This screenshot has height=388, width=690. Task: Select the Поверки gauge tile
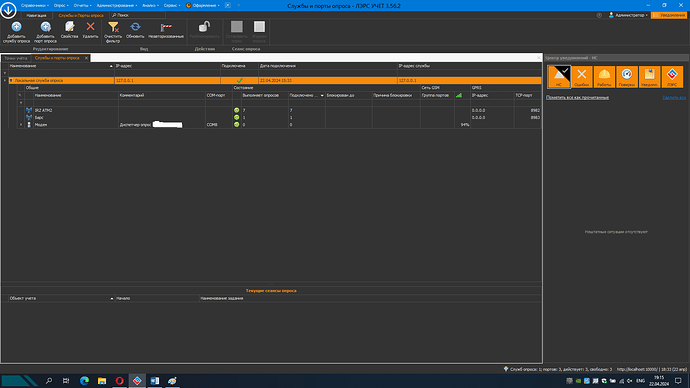[627, 77]
